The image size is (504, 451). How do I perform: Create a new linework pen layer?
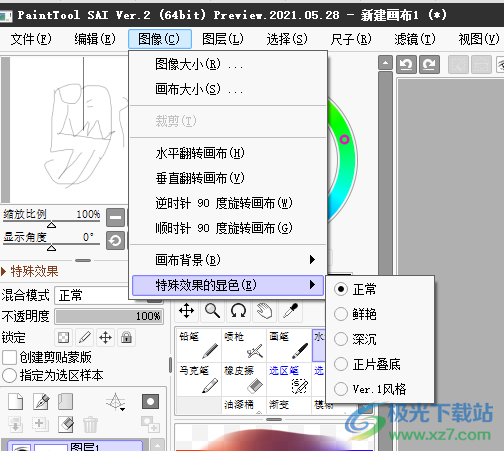coord(41,401)
